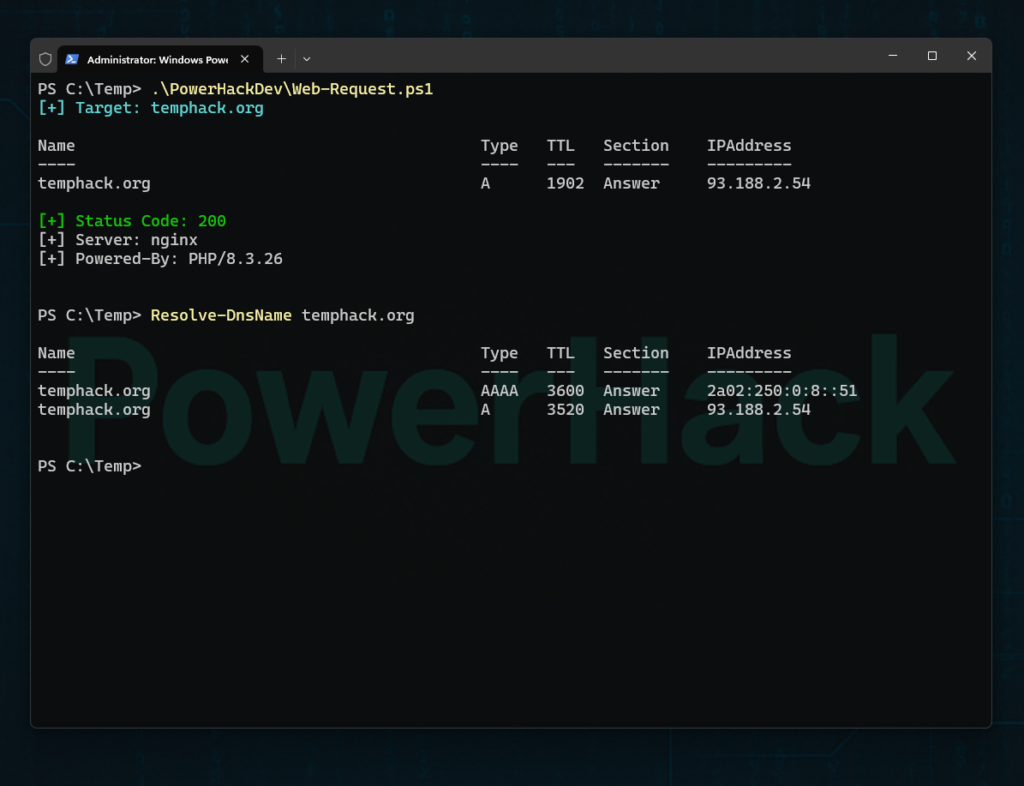This screenshot has height=786, width=1024.
Task: Click the Web-Request.ps1 command text
Action: 292,89
